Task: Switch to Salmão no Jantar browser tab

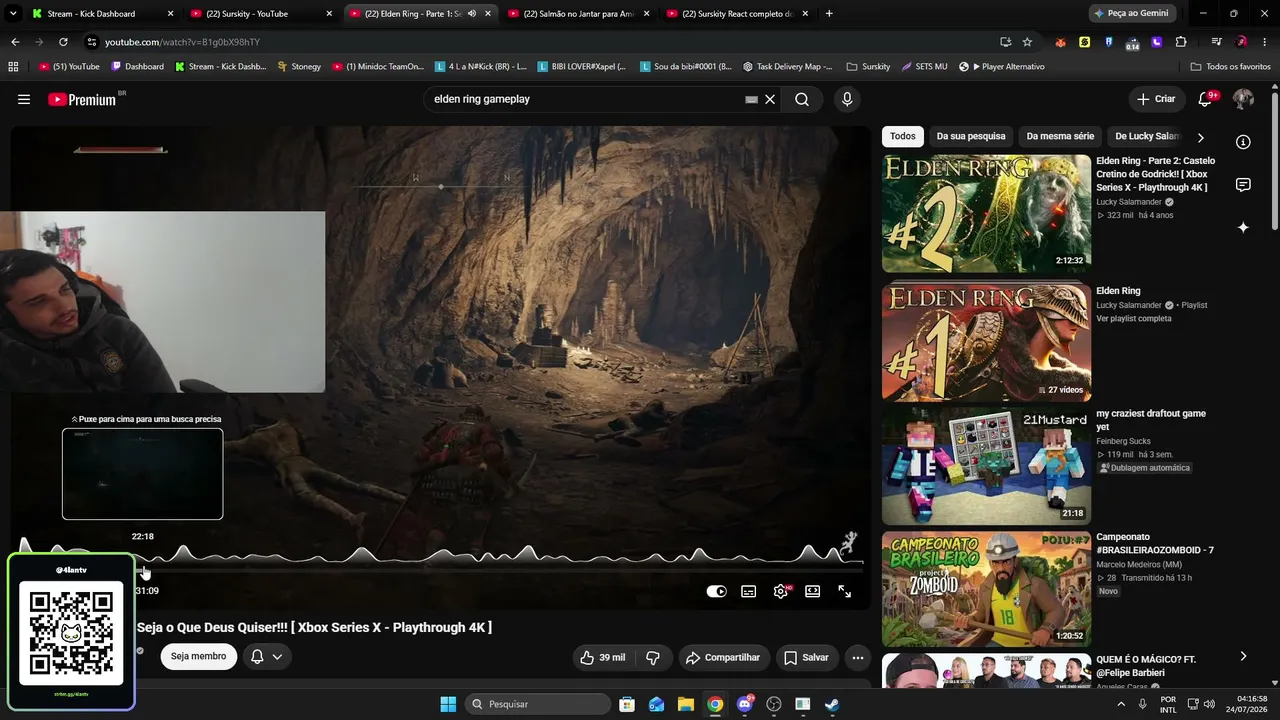Action: tap(578, 13)
